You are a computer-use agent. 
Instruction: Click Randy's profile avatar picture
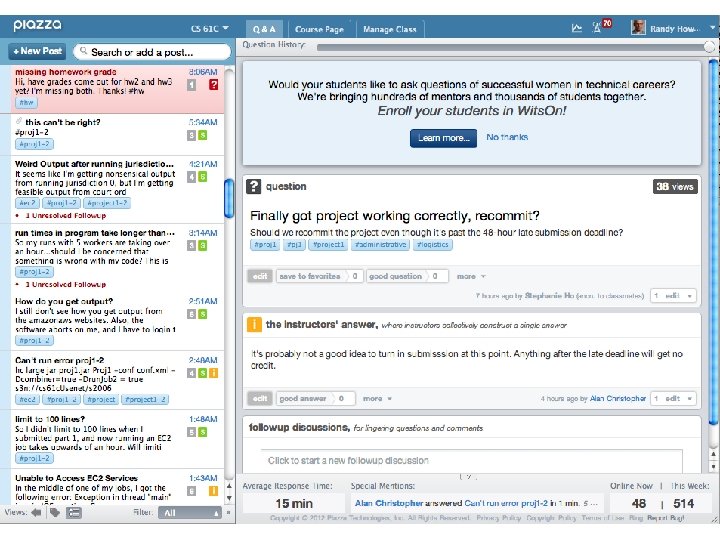[638, 28]
